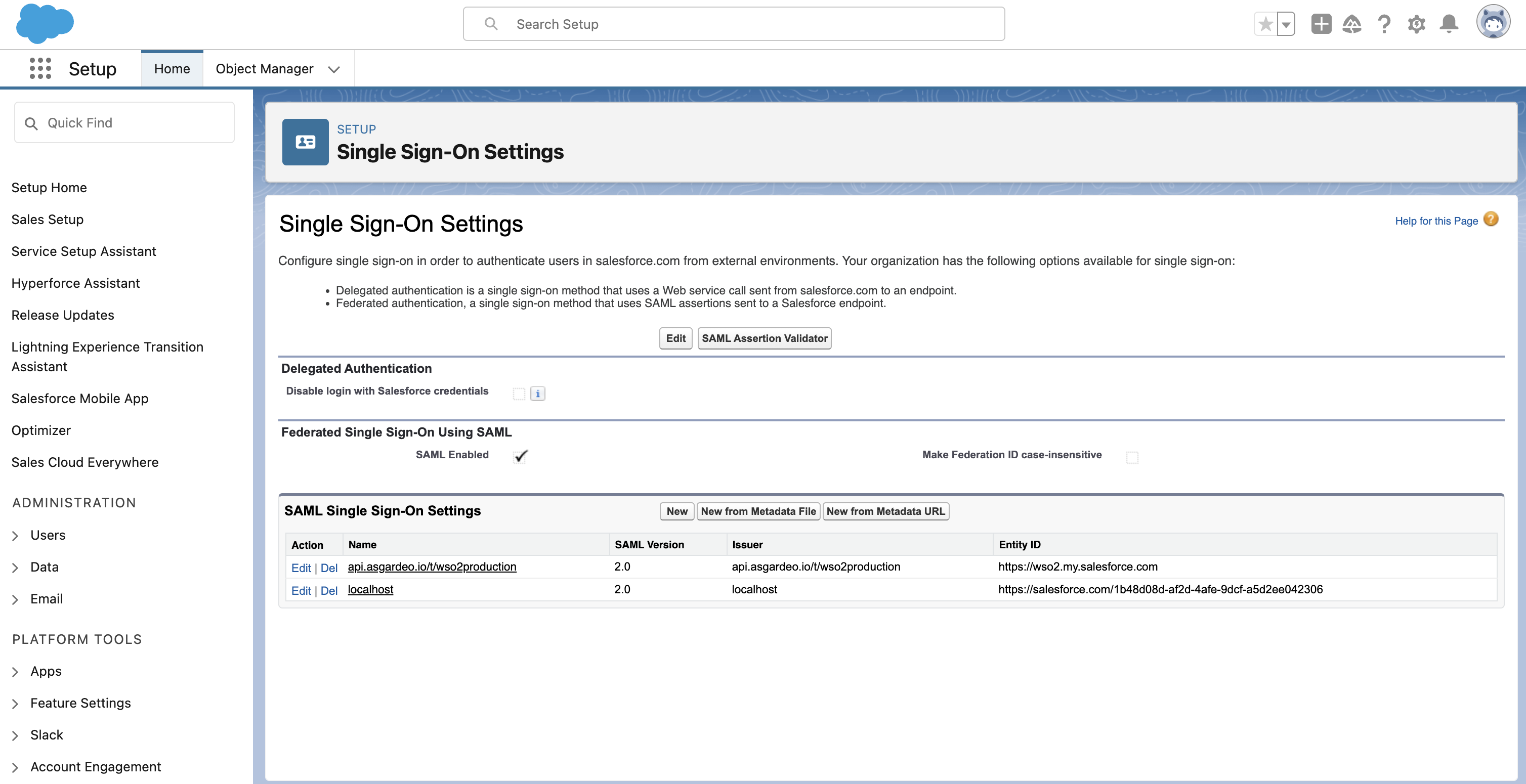This screenshot has width=1526, height=784.
Task: Click the SETUP breadcrumb link
Action: 356,129
